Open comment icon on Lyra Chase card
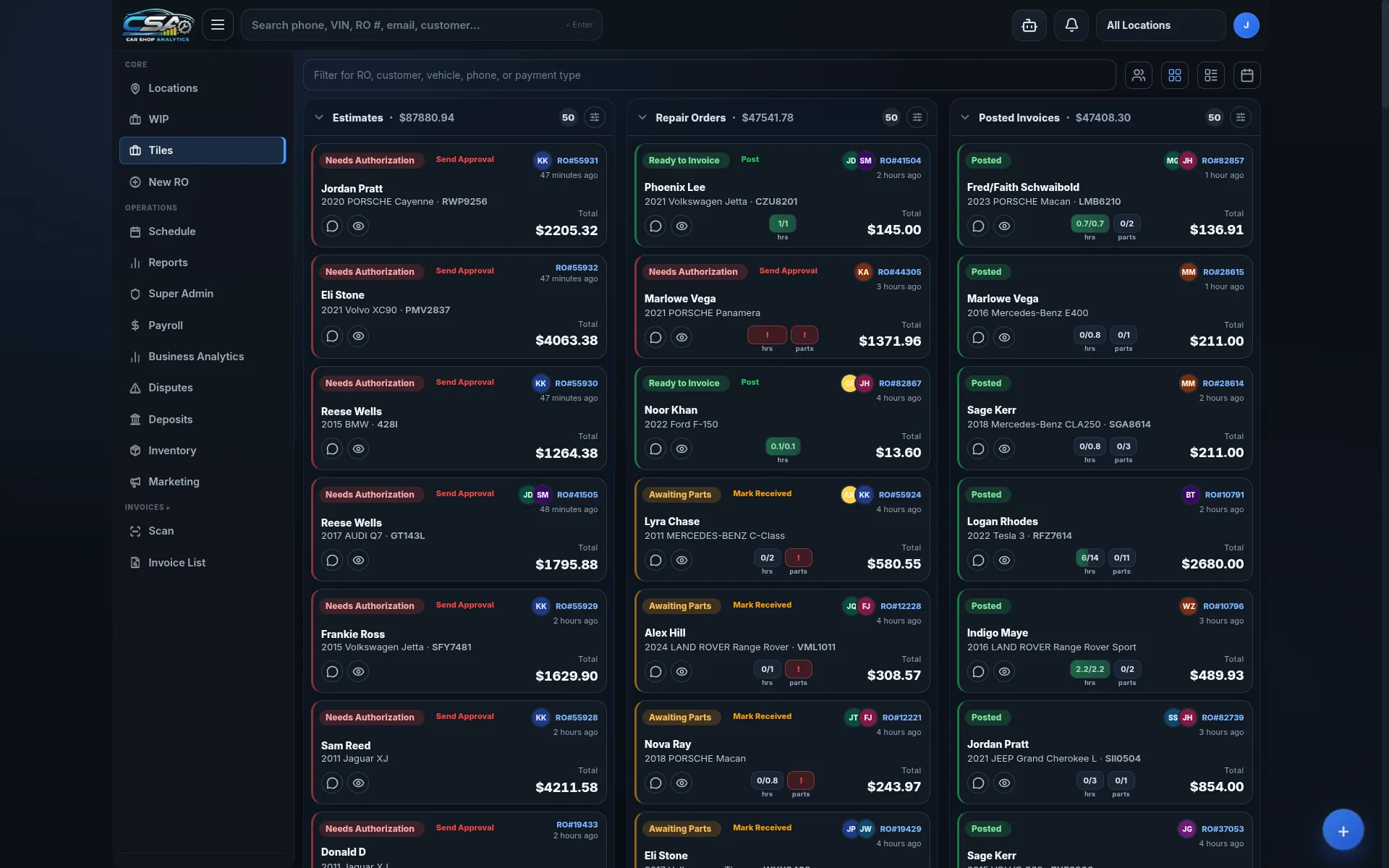Screen dimensions: 1389x868 click(x=655, y=561)
